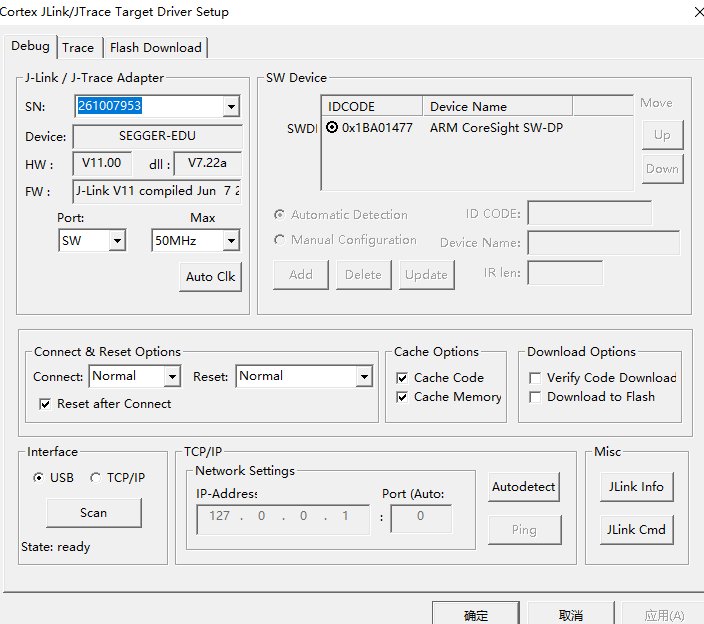The image size is (704, 624).
Task: Toggle the Cache Code checkbox
Action: [402, 378]
